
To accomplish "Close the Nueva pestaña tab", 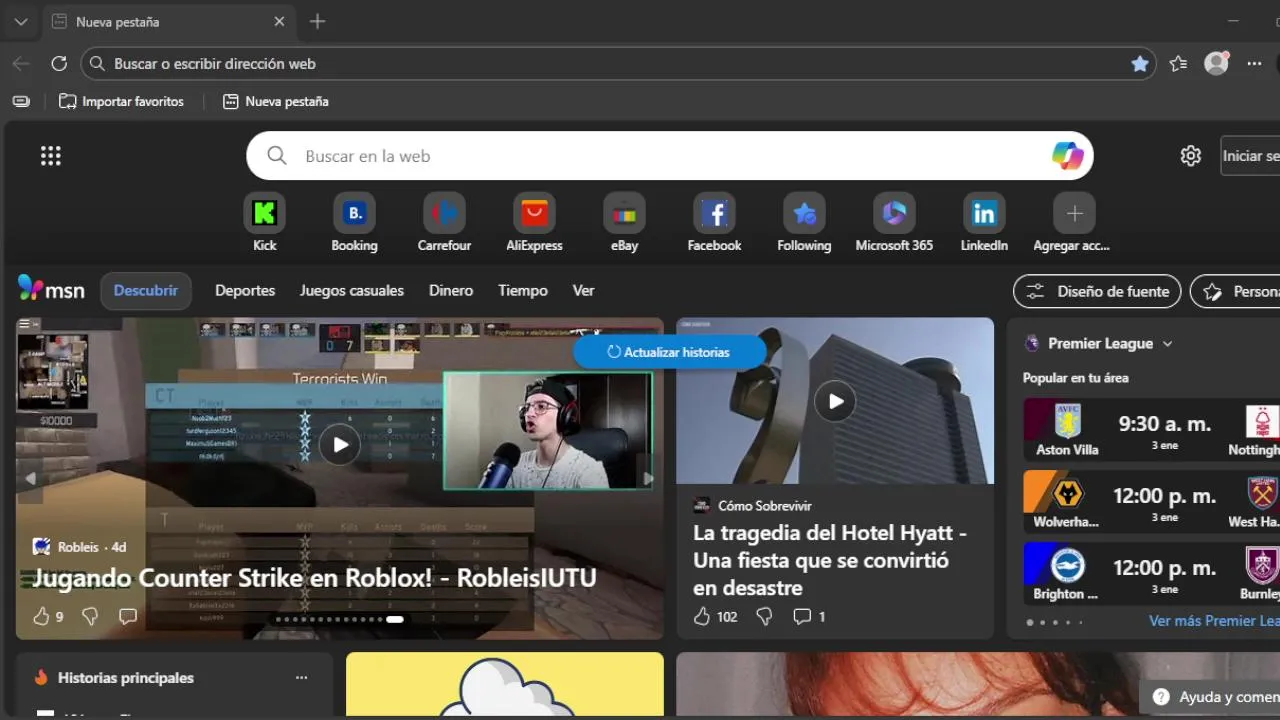I will [x=279, y=21].
